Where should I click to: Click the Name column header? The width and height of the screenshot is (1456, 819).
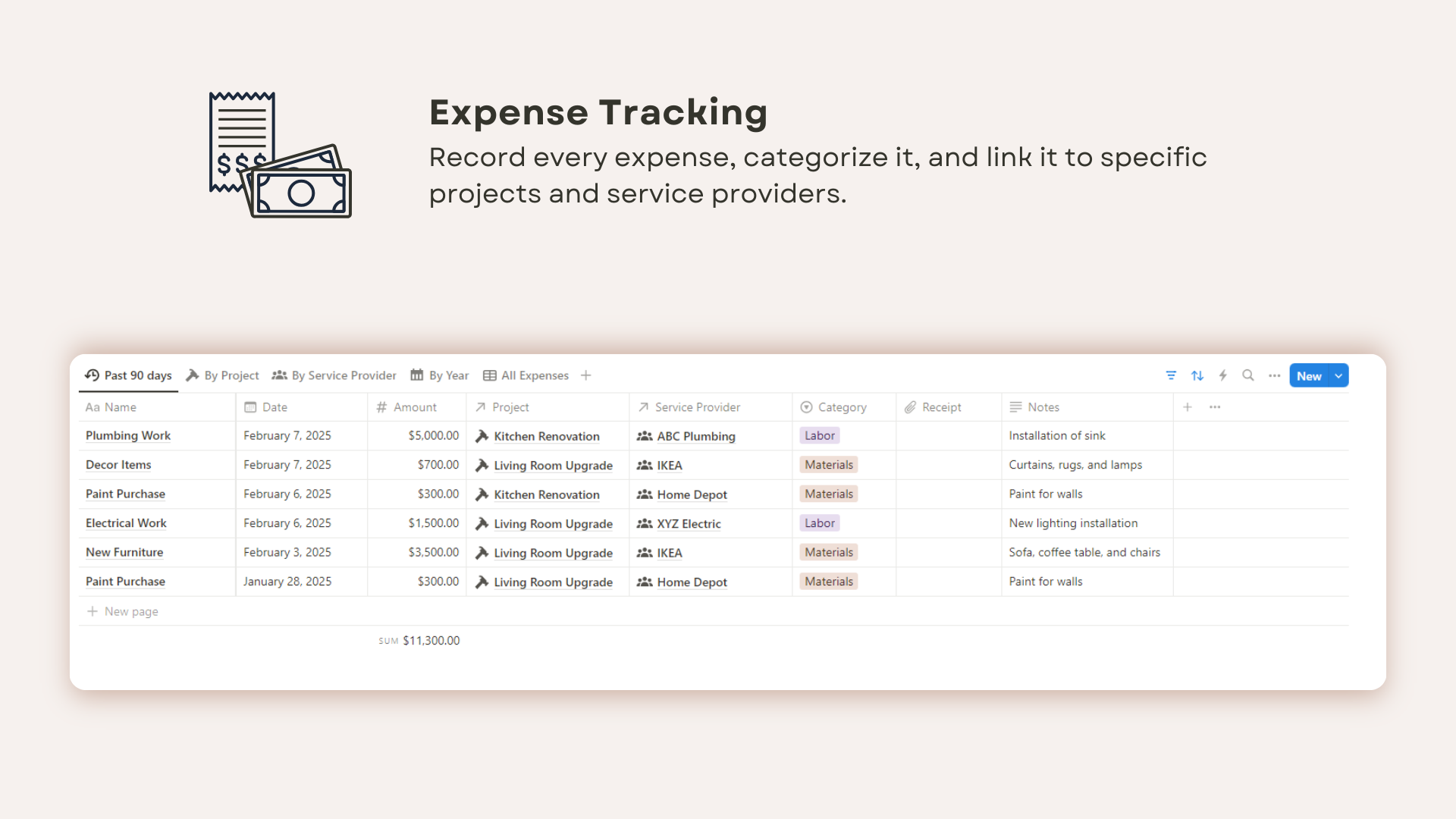pyautogui.click(x=157, y=407)
